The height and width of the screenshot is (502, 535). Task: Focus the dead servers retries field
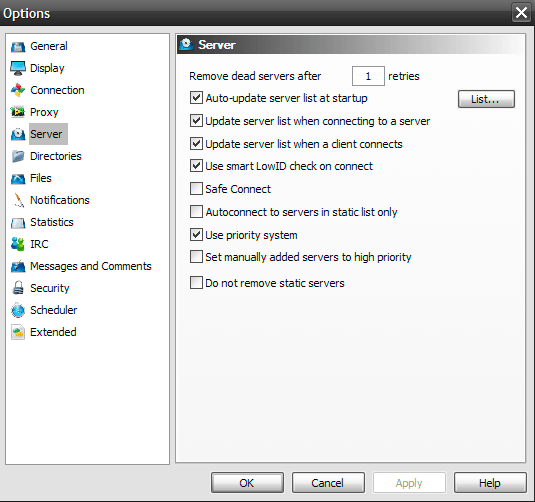coord(368,76)
